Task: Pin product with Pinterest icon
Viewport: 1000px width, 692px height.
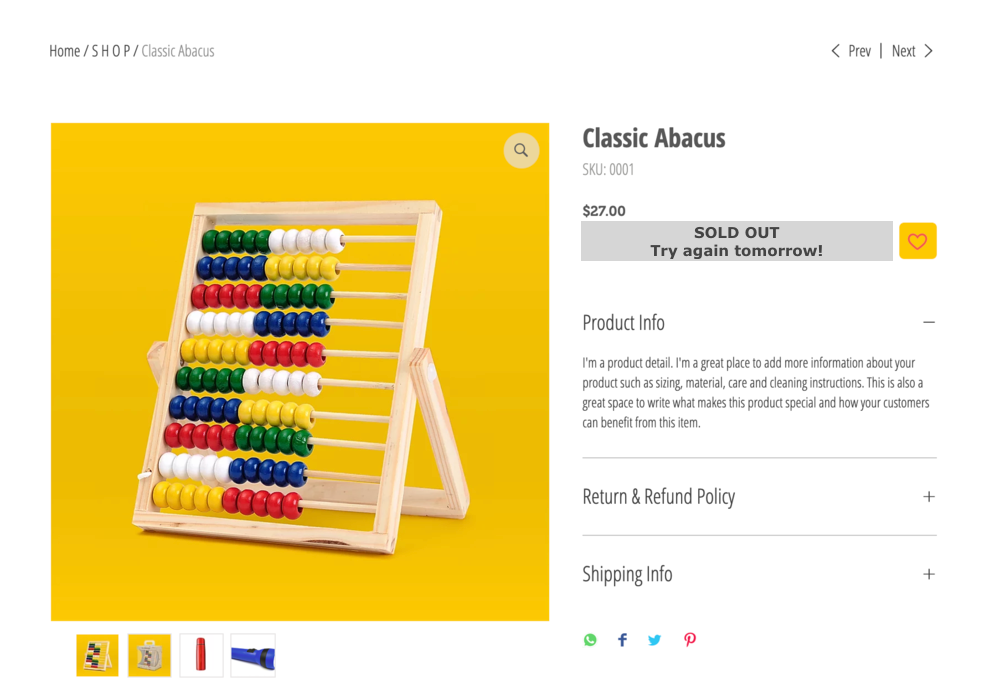Action: pyautogui.click(x=689, y=640)
